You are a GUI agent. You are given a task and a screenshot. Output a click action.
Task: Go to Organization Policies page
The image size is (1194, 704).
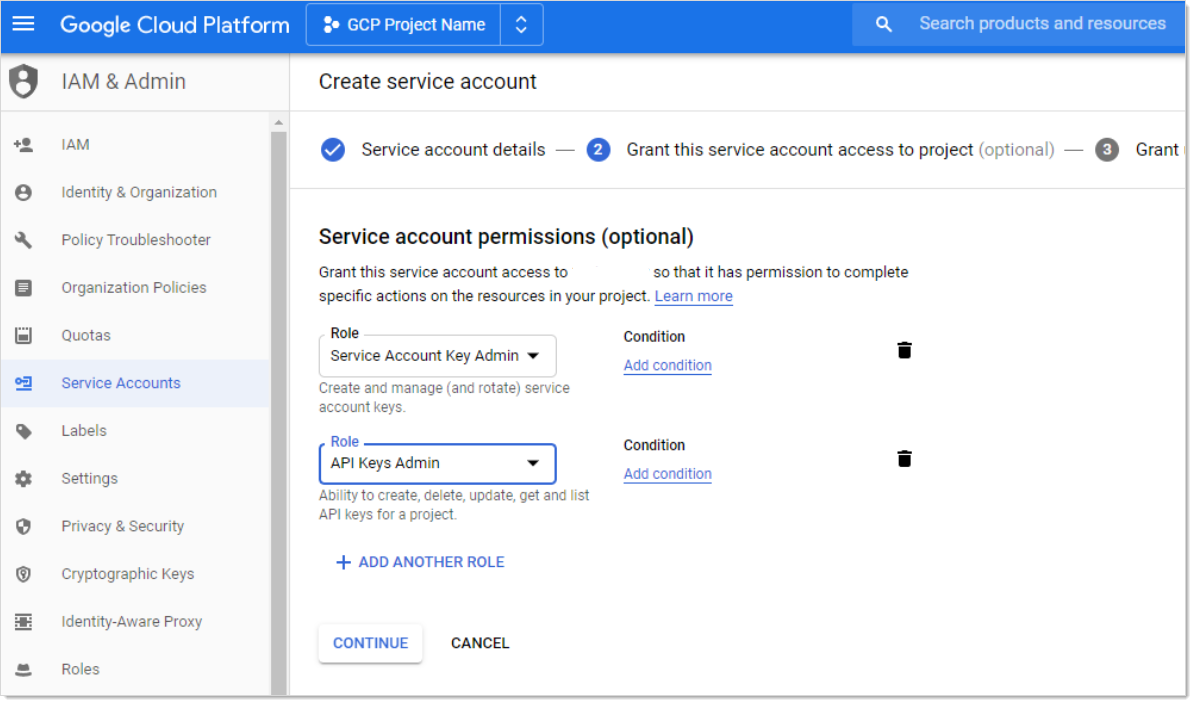point(133,288)
